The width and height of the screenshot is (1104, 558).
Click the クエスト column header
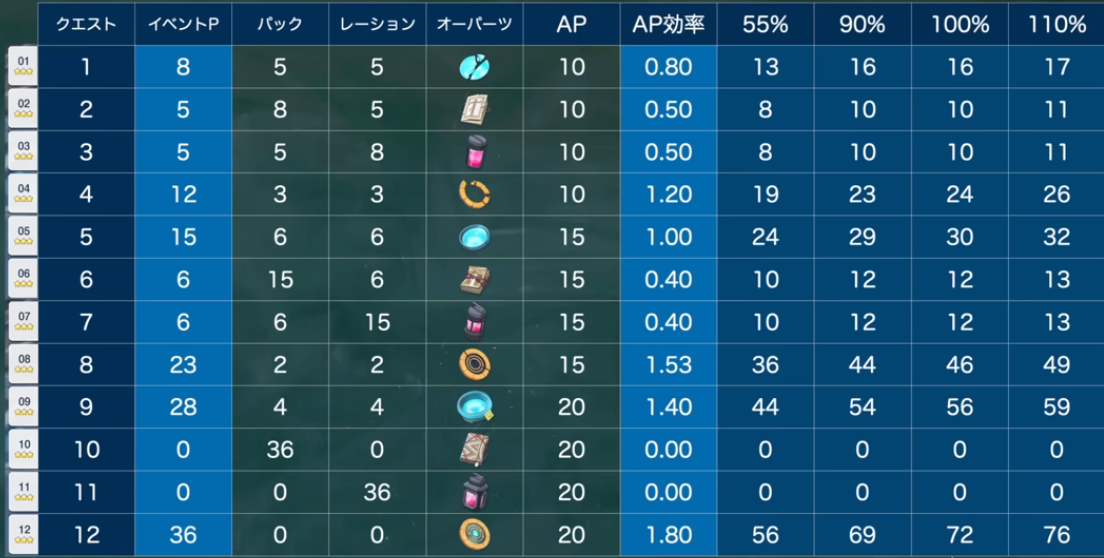point(86,24)
